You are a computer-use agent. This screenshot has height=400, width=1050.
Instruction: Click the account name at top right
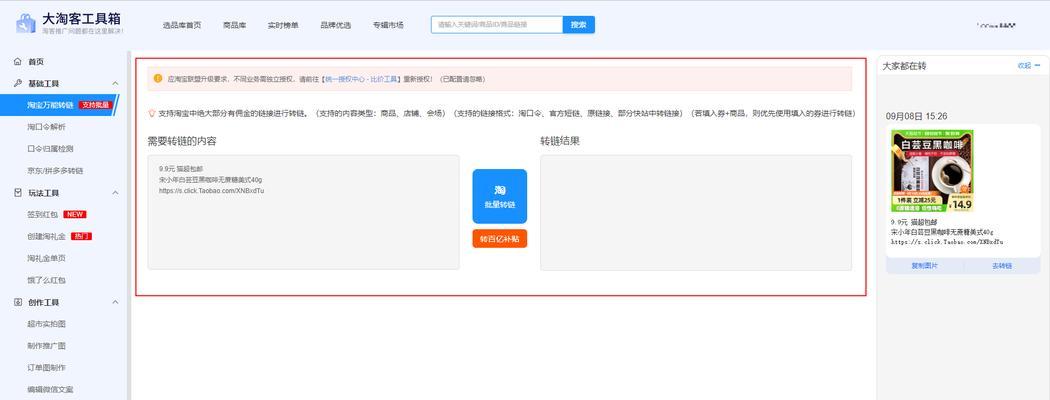996,25
